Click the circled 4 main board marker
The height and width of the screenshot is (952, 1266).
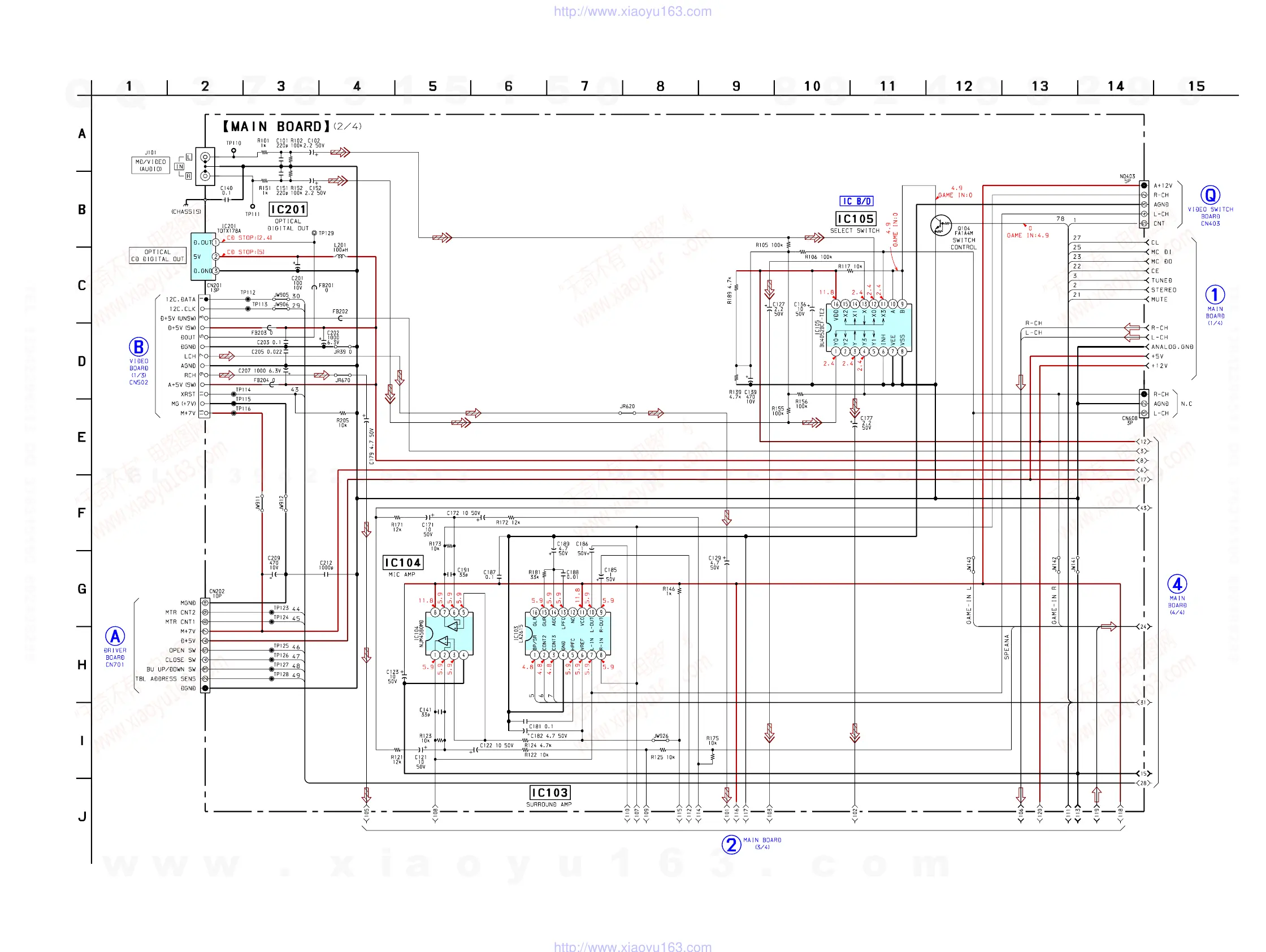(1177, 584)
